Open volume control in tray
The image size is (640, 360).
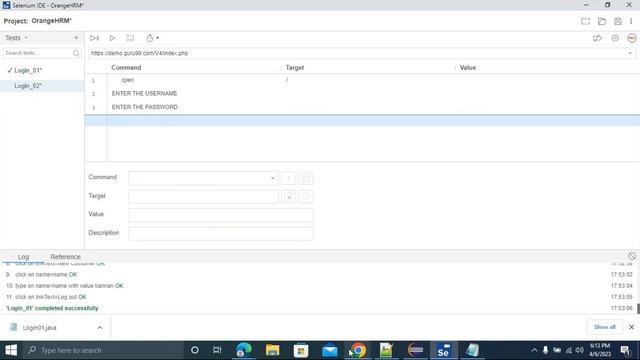(580, 350)
